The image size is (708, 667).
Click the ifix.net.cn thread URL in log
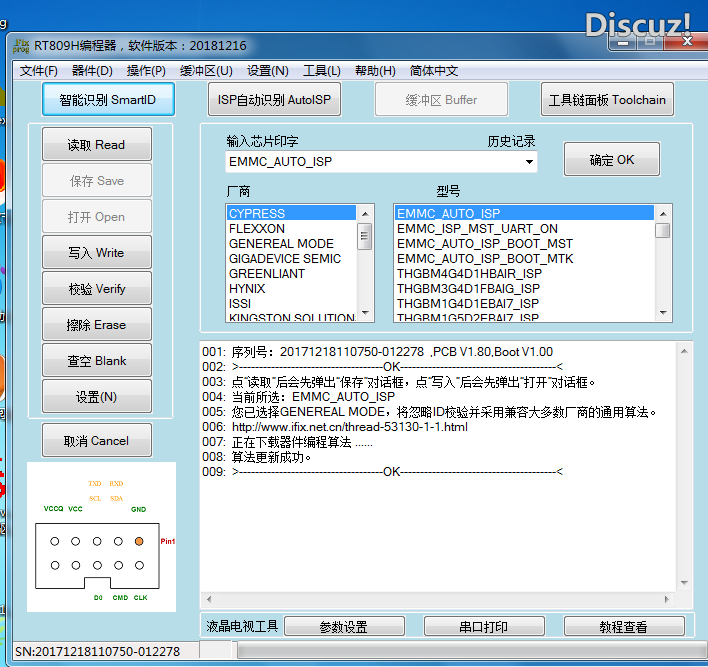coord(349,427)
